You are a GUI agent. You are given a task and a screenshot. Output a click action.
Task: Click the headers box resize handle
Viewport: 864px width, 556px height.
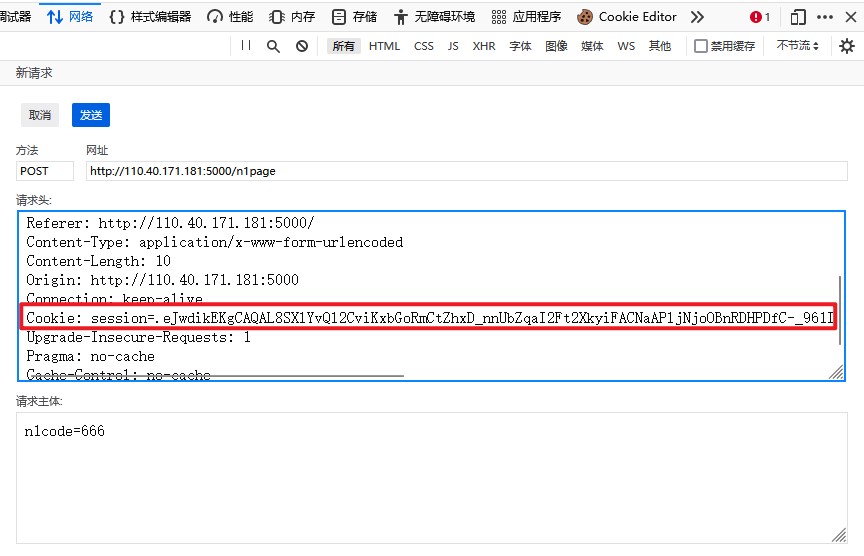[836, 373]
